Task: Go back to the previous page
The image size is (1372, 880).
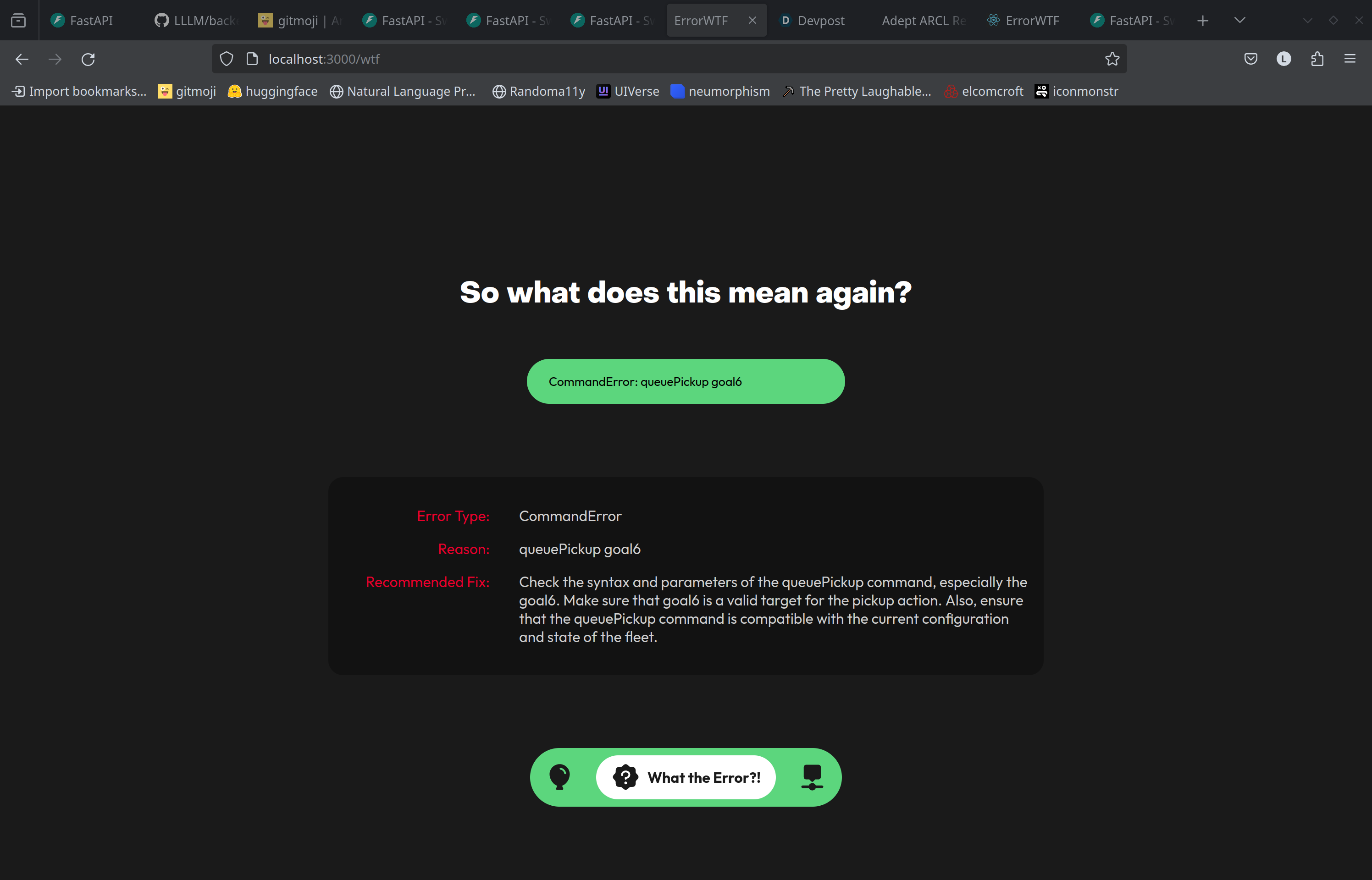Action: pos(22,59)
